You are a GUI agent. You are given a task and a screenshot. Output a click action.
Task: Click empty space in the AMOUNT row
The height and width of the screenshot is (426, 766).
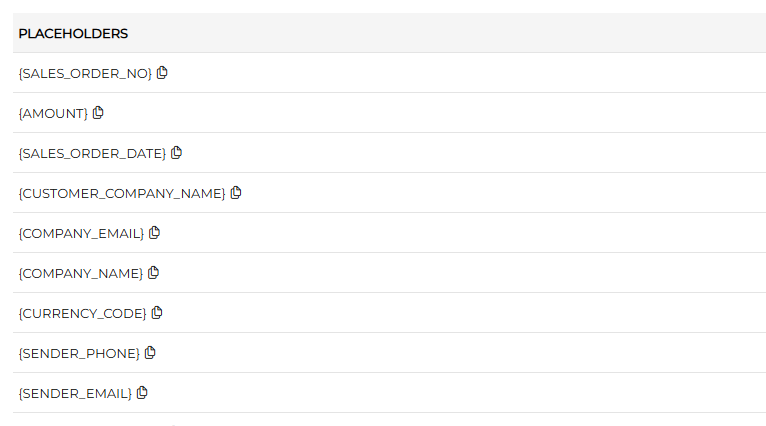pos(450,113)
